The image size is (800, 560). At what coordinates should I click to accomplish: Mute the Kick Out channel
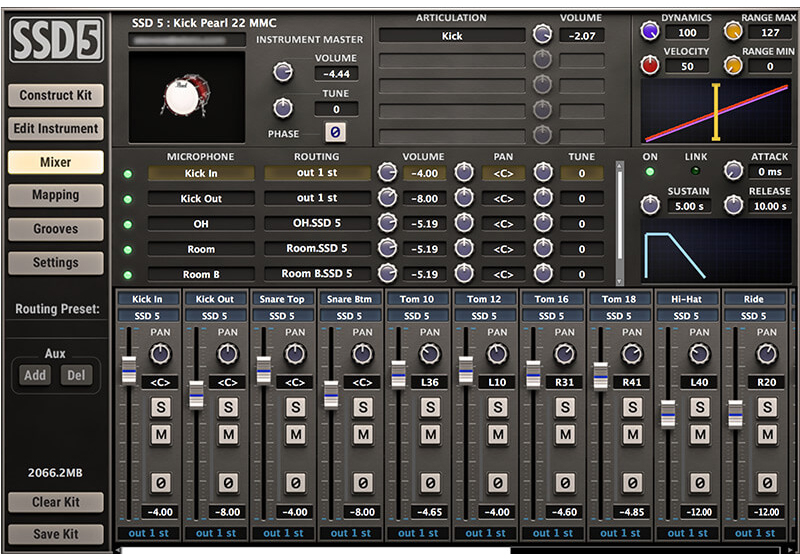[x=228, y=435]
